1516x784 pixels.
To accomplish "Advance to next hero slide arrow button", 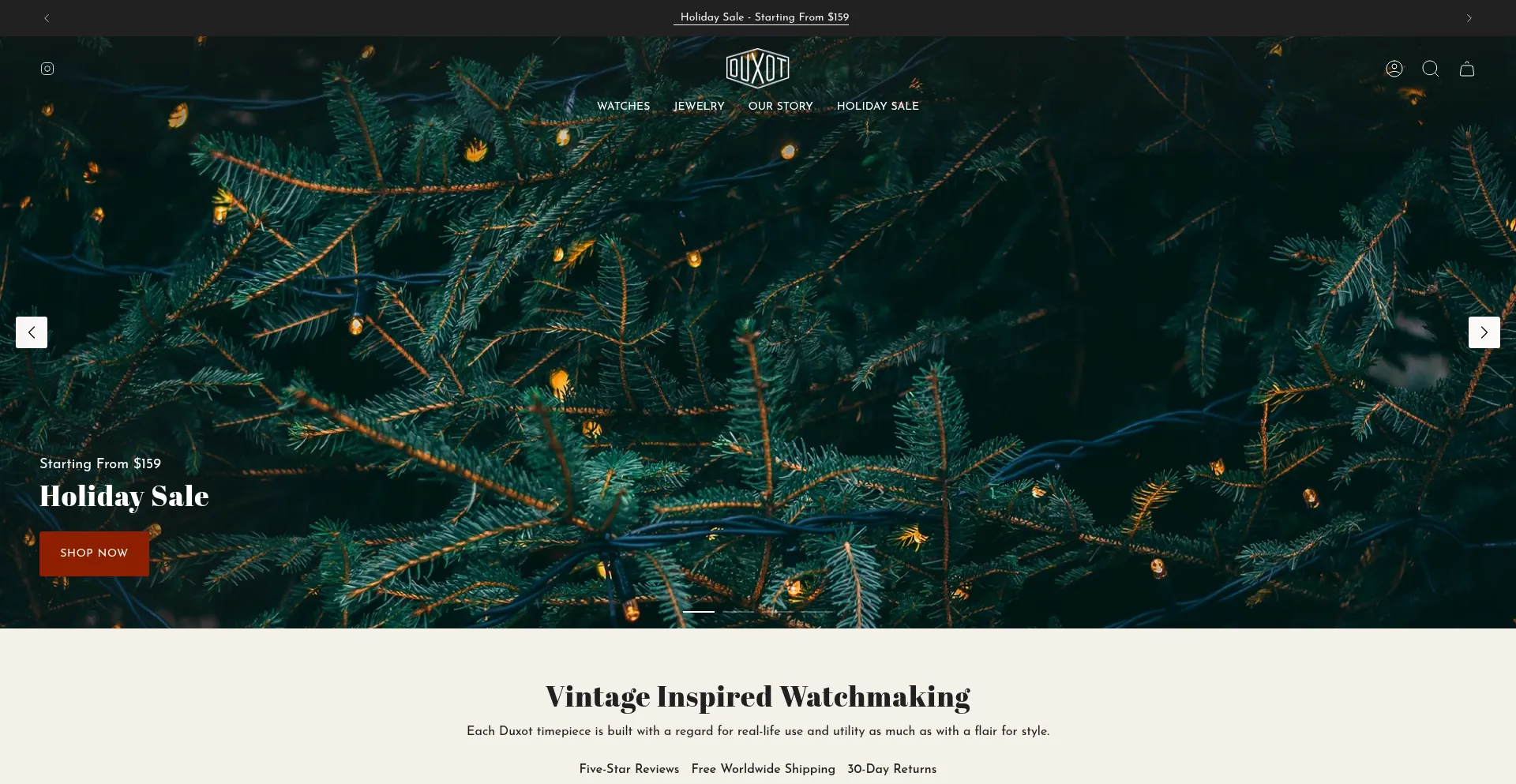I will pos(1484,332).
